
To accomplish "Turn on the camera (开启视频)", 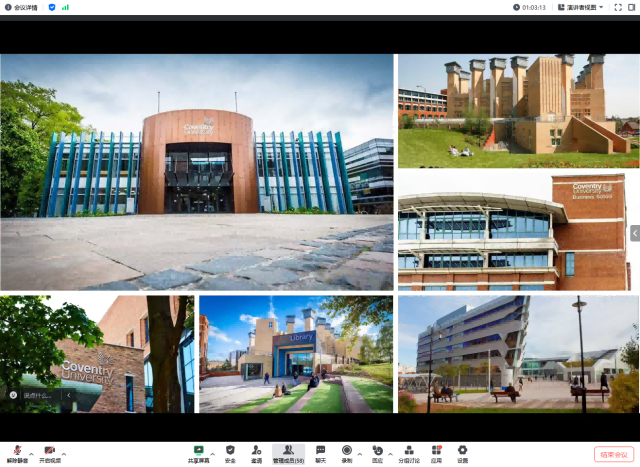I will tap(49, 453).
